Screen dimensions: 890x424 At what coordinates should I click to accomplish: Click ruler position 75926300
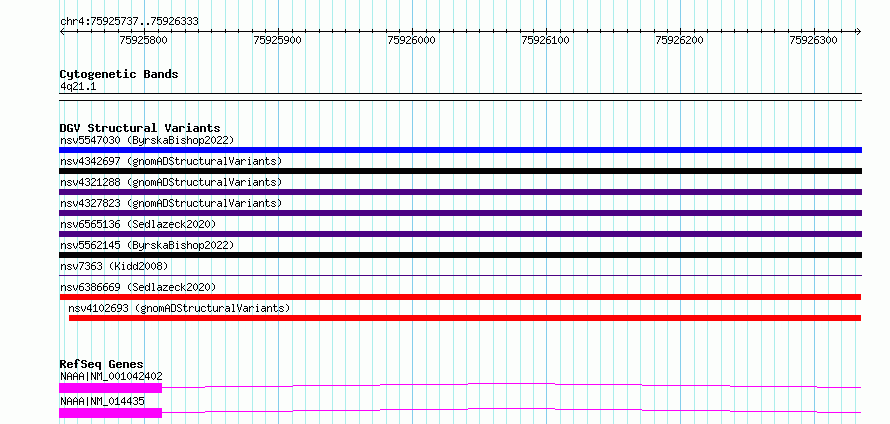tap(814, 40)
